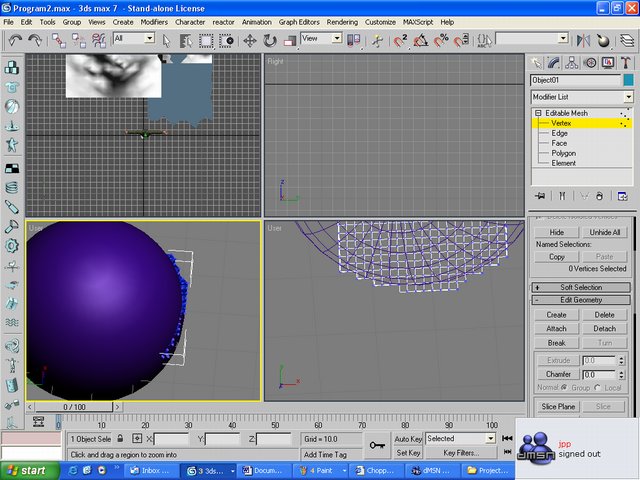Toggle the selection lock padlock icon
640x480 pixels.
click(x=120, y=439)
